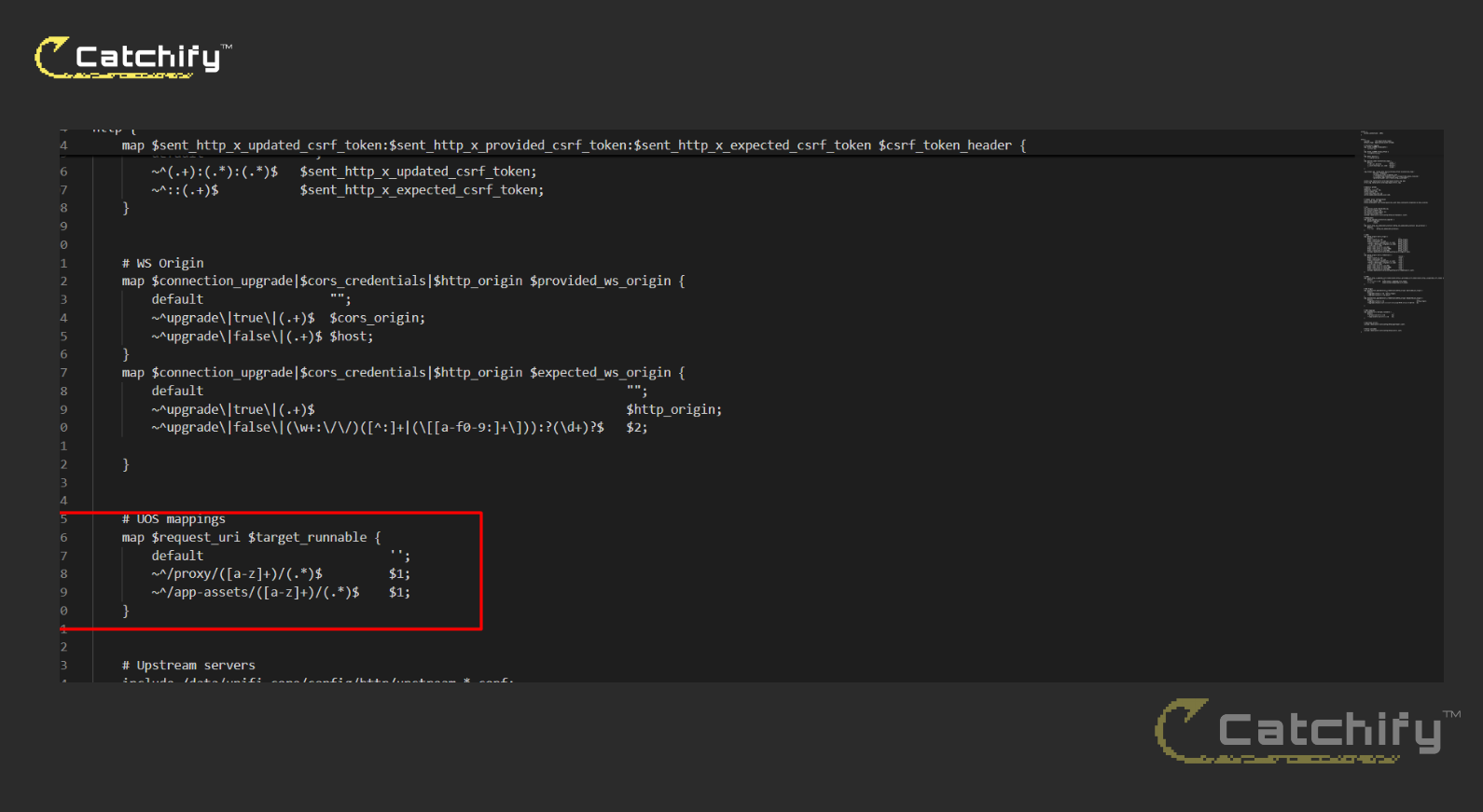Viewport: 1483px width, 812px height.
Task: Click the '$sent_http_x_updated_csrf_token;' line
Action: click(x=344, y=172)
